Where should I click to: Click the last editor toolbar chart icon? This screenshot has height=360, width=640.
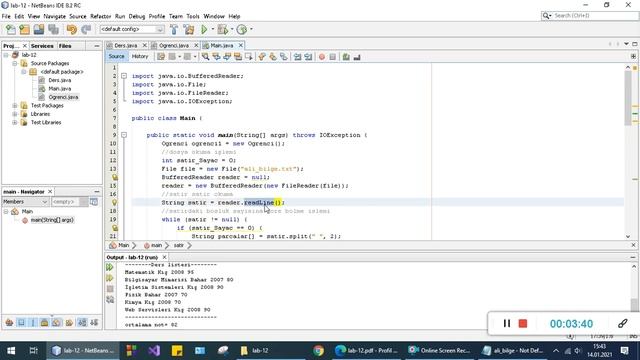click(x=357, y=57)
